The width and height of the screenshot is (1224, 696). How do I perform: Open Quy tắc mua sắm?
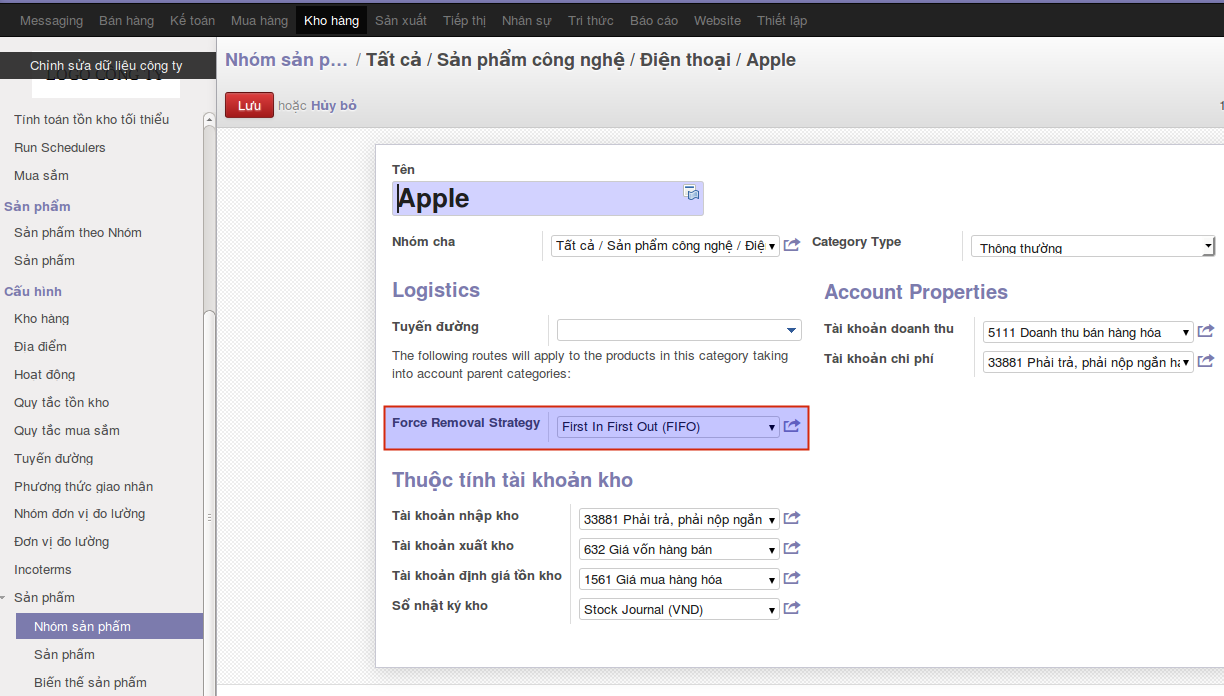(67, 431)
